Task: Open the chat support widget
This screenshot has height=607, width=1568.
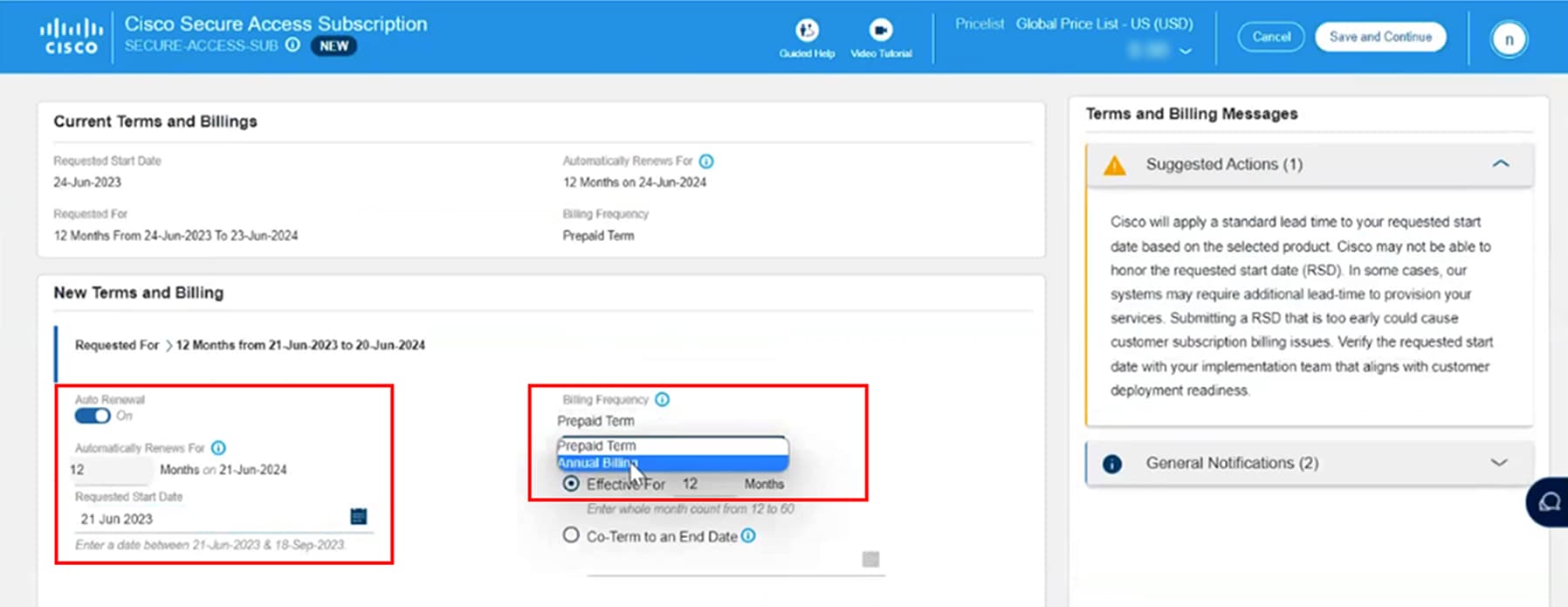Action: pos(1548,502)
